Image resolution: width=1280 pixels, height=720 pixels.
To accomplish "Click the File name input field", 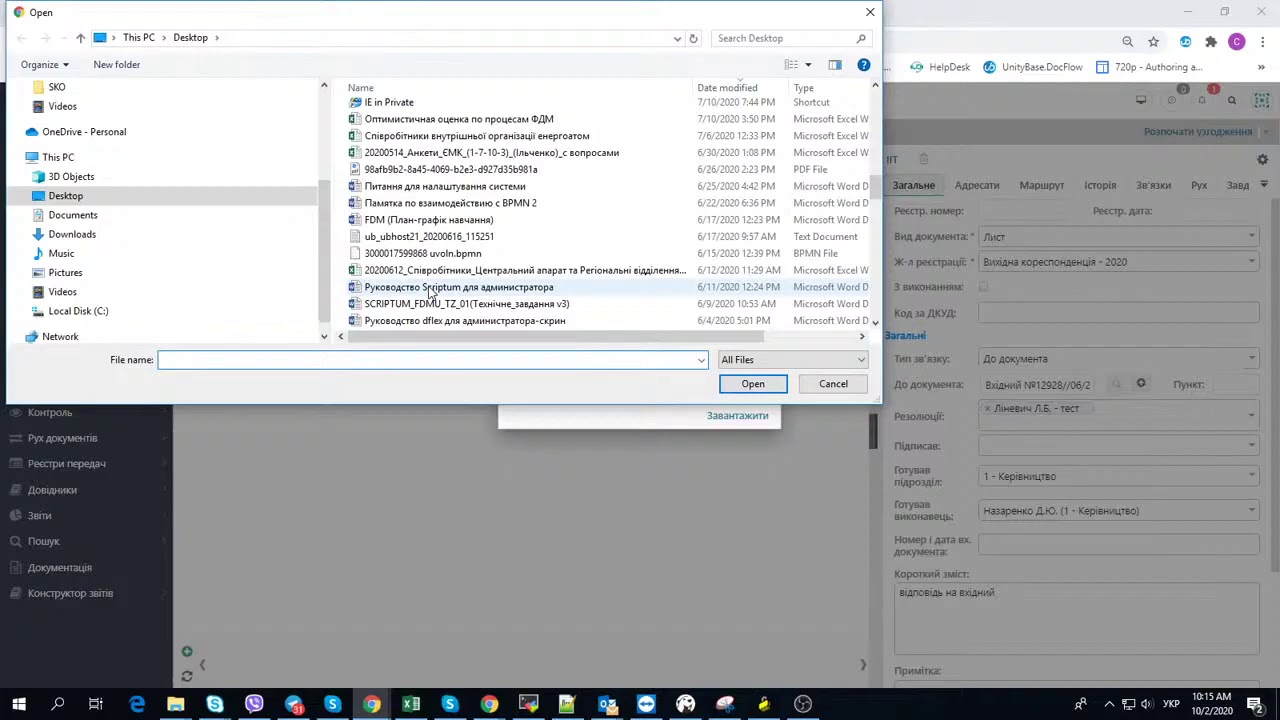I will pos(427,360).
